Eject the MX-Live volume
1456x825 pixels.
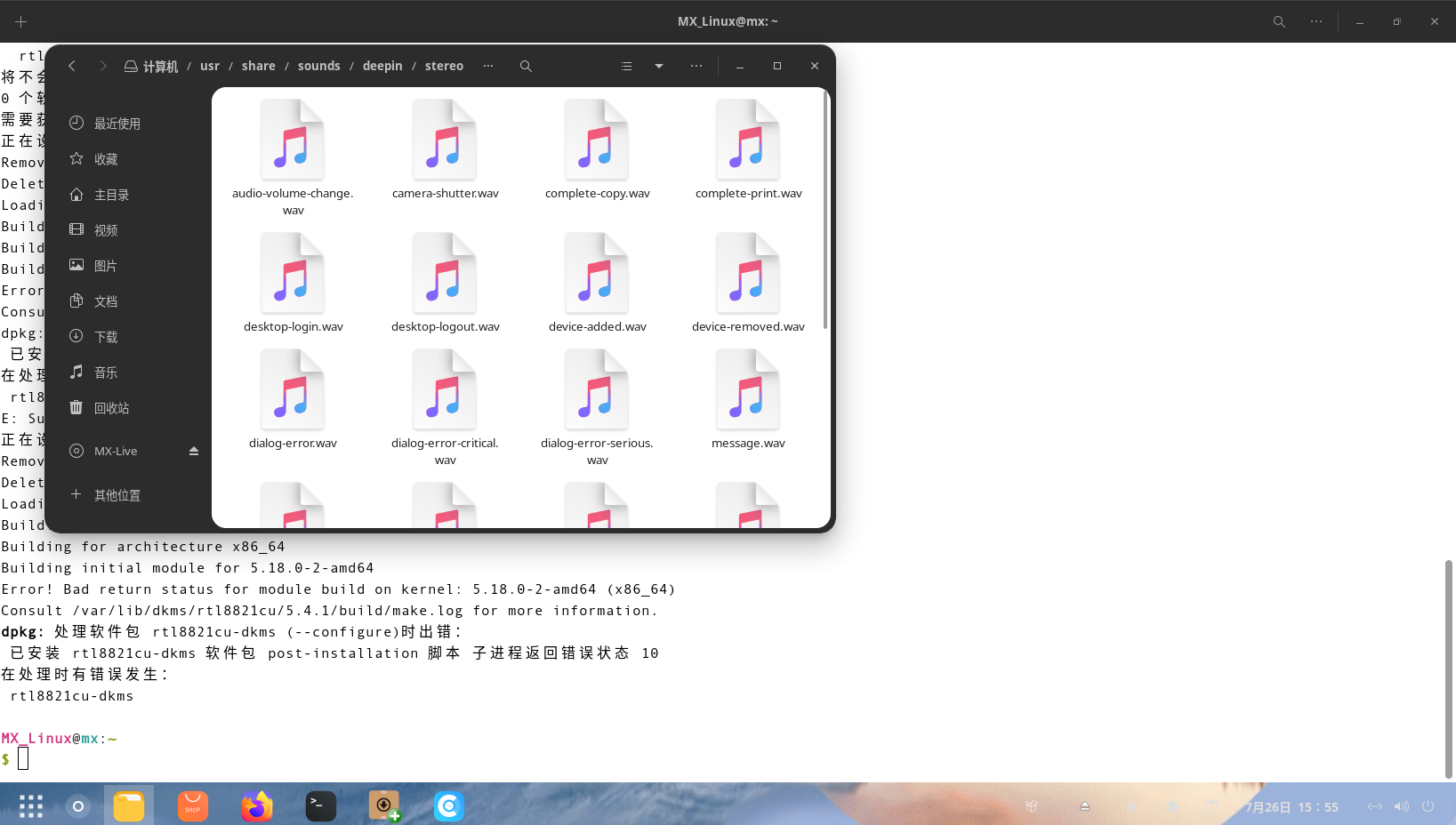coord(194,451)
